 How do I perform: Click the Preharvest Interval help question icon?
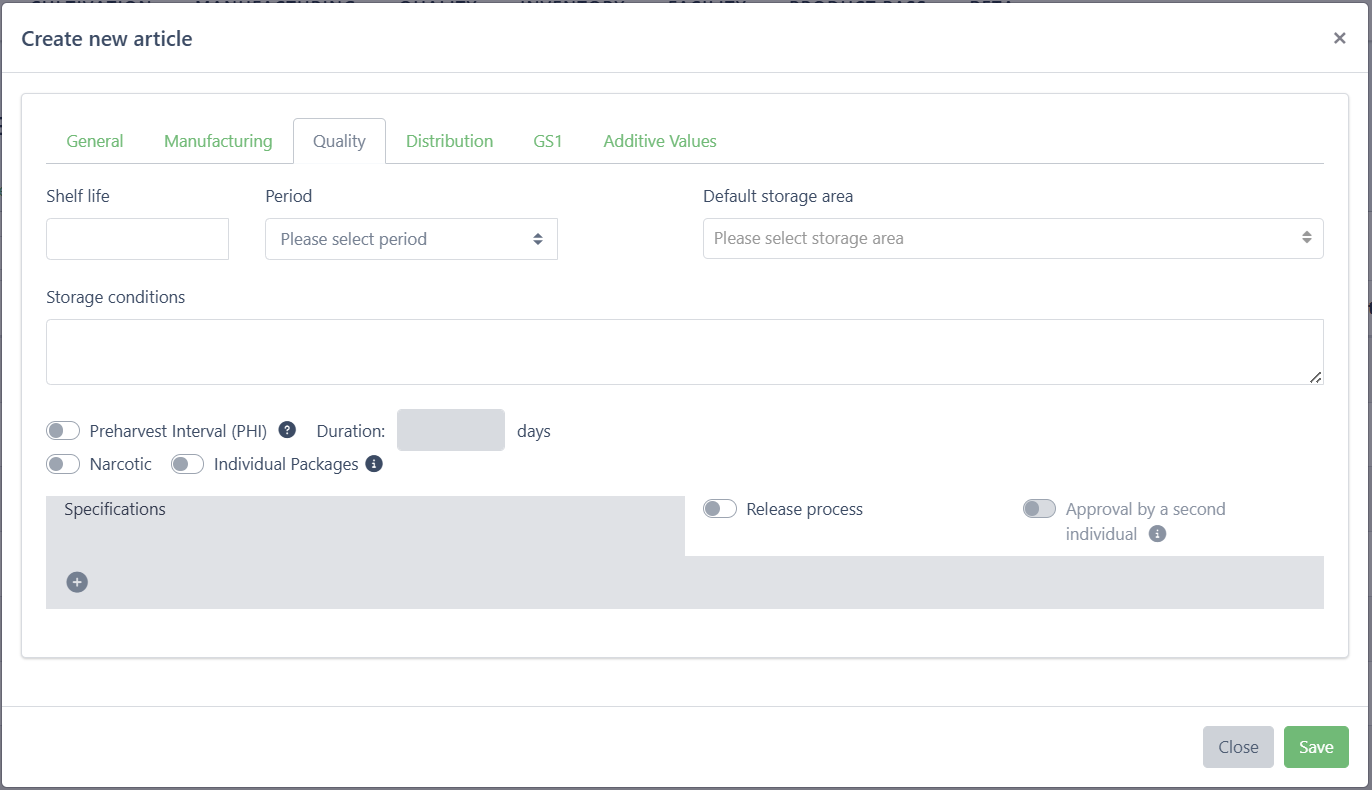[x=287, y=430]
